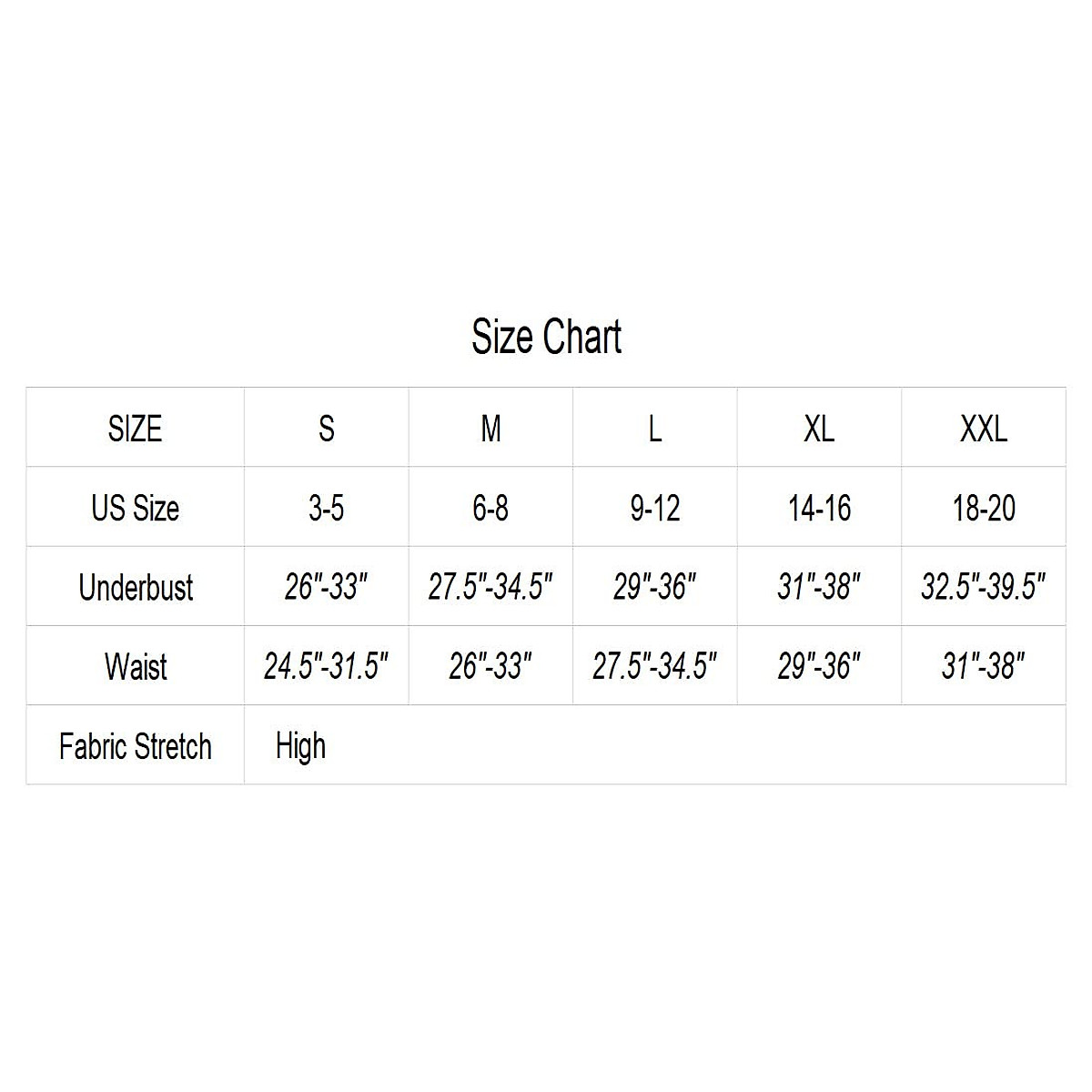Select the XXL size column header
This screenshot has height=1092, width=1092.
click(x=983, y=429)
